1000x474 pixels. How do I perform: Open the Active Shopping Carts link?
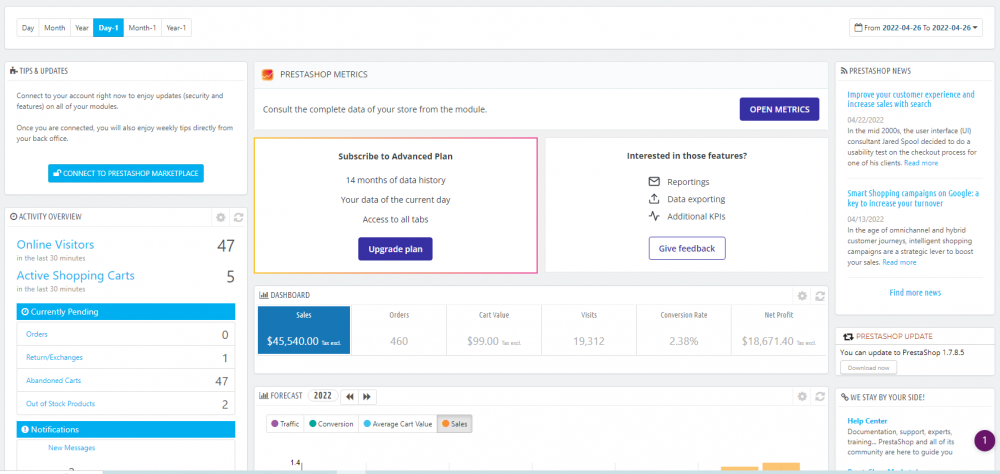75,276
